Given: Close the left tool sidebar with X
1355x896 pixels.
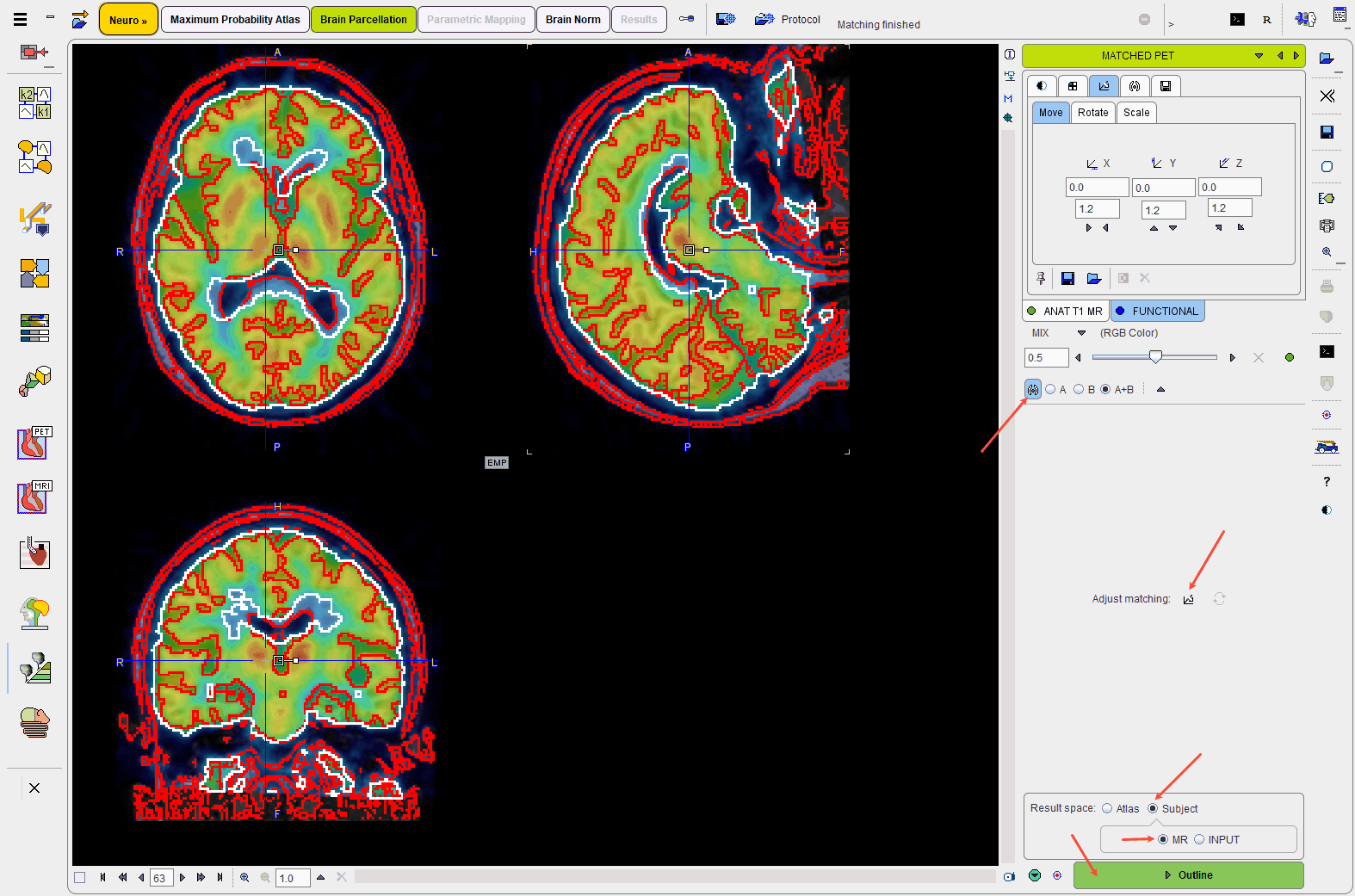Looking at the screenshot, I should (x=34, y=788).
